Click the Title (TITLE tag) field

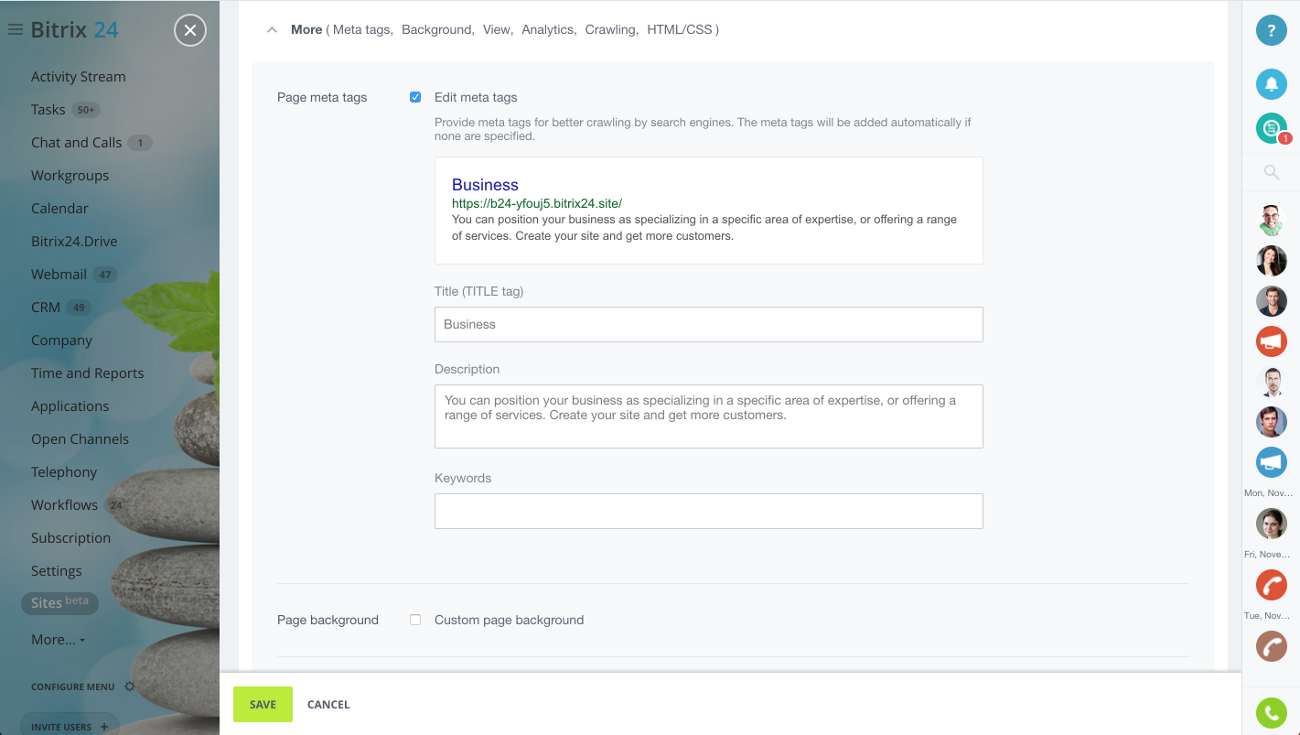click(x=708, y=324)
